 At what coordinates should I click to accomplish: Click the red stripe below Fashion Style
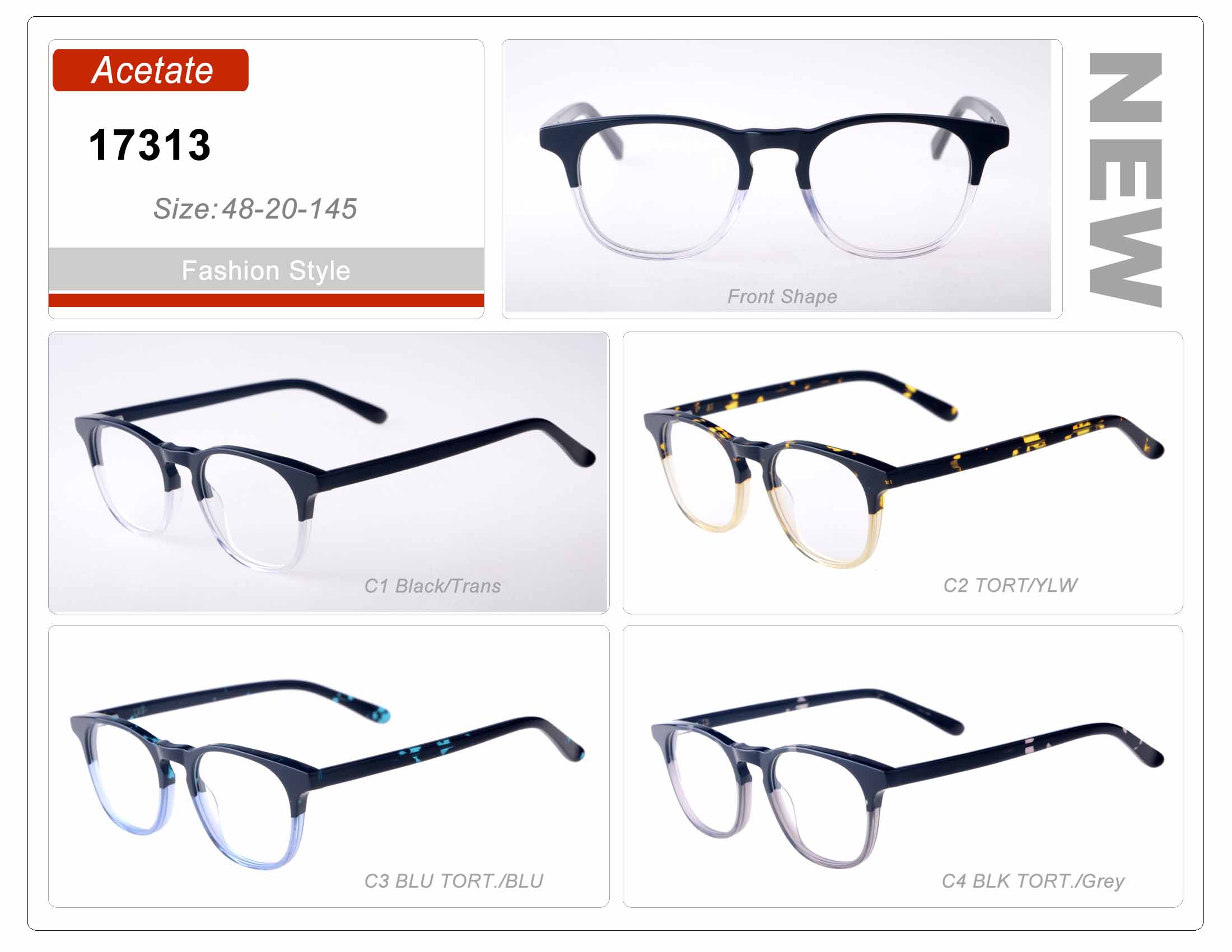tap(266, 300)
